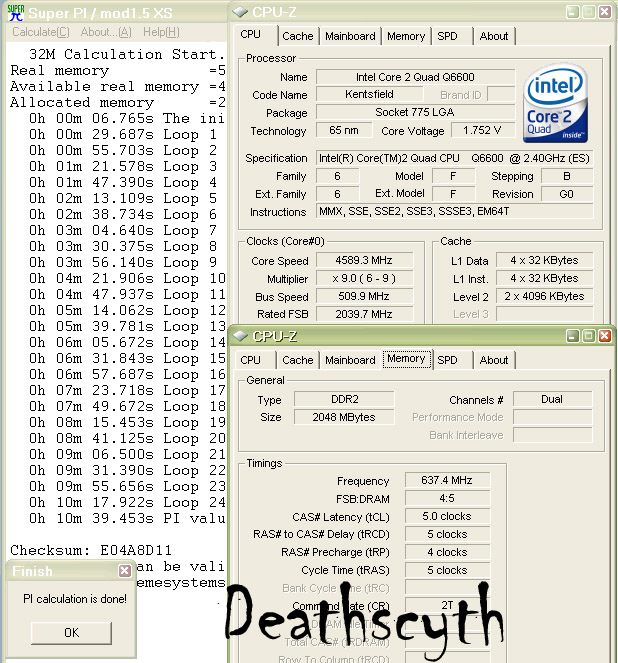Click the Code Name field Kentsfield
Viewport: 618px width, 663px height.
pyautogui.click(x=369, y=94)
